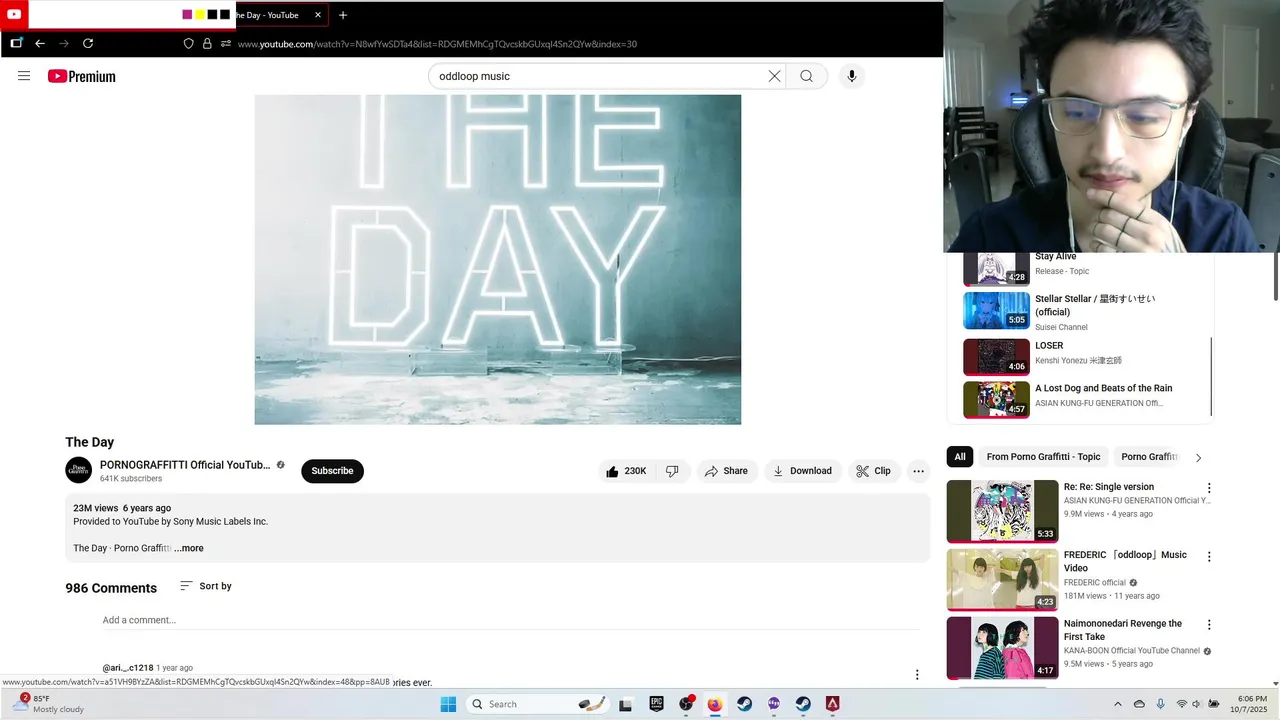Open the options menu for the @ari comment
This screenshot has width=1280, height=720.
click(x=917, y=675)
